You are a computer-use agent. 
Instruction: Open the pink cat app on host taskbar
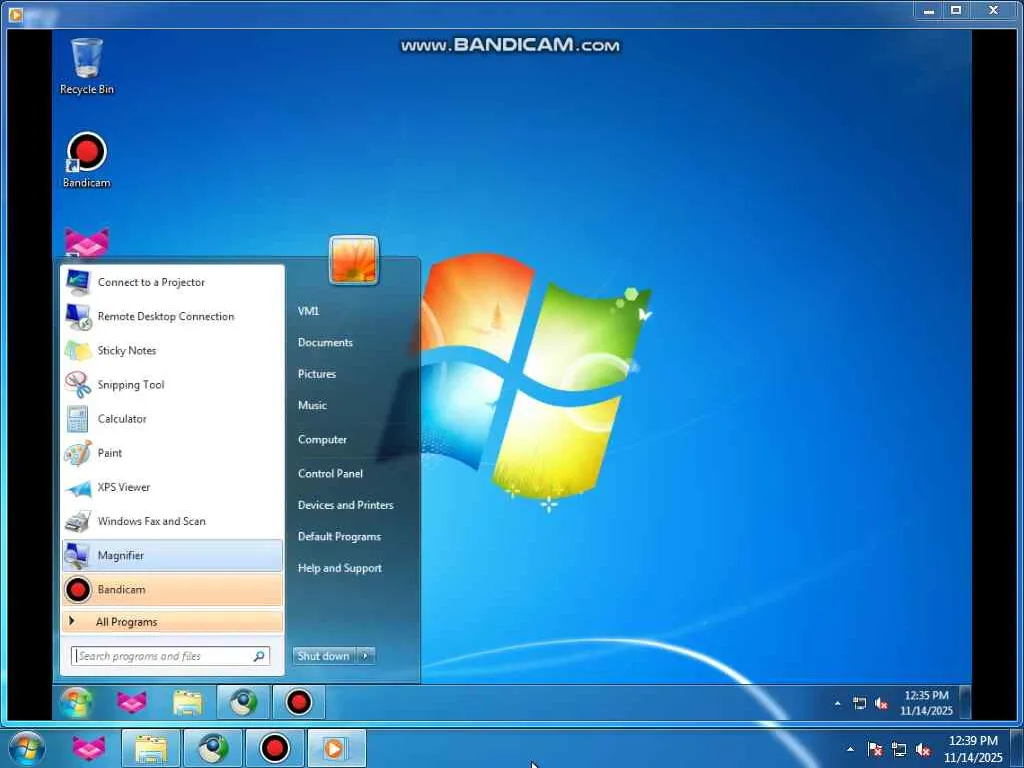(88, 748)
